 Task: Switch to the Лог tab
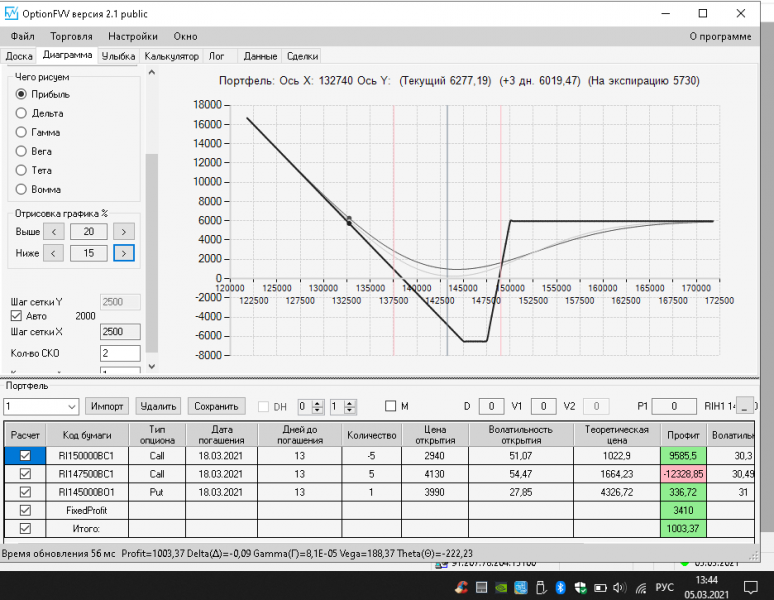[x=217, y=56]
